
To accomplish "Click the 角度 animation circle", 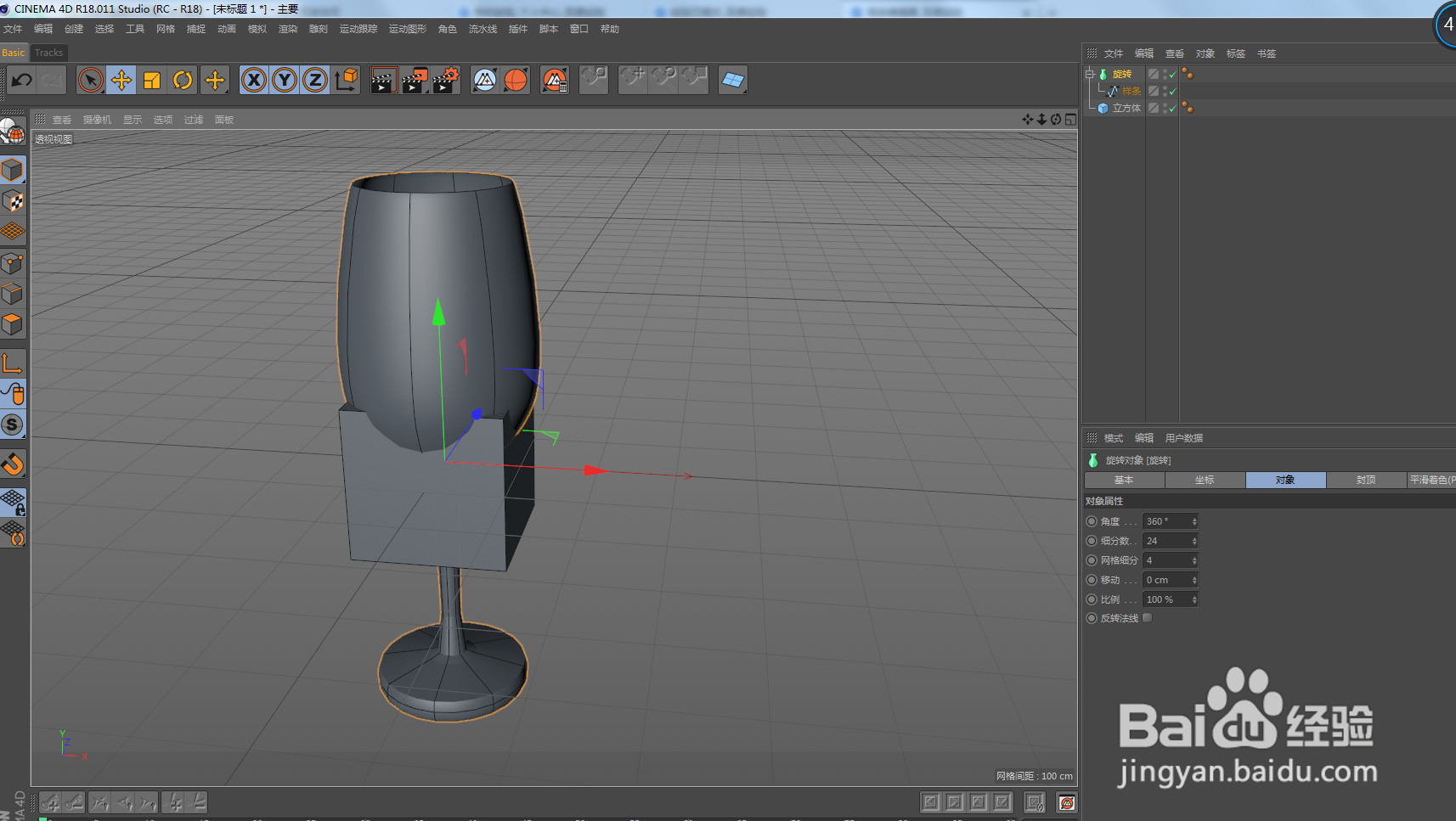I will (1092, 521).
